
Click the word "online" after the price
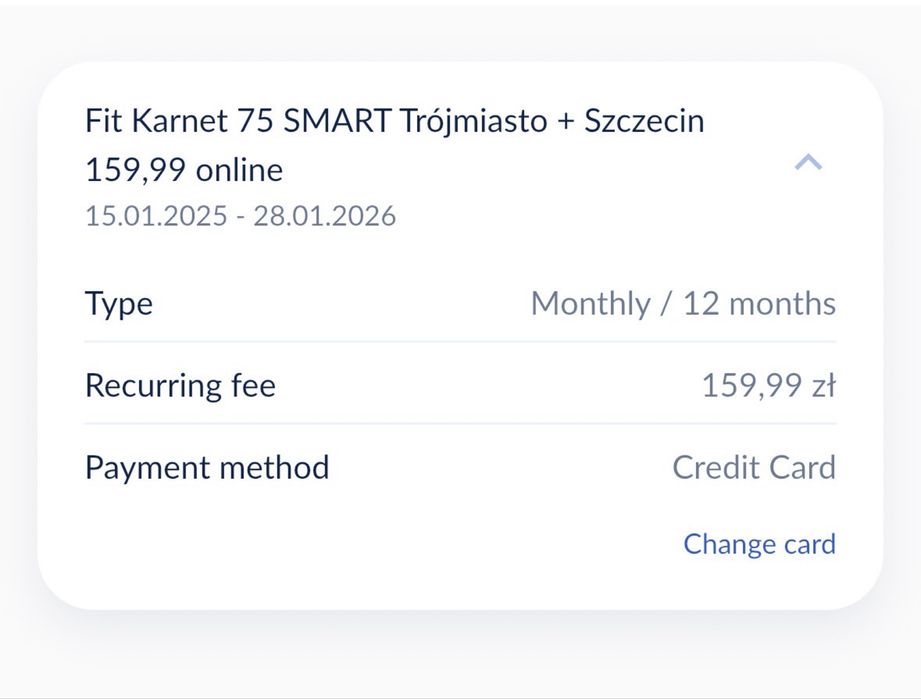(239, 170)
